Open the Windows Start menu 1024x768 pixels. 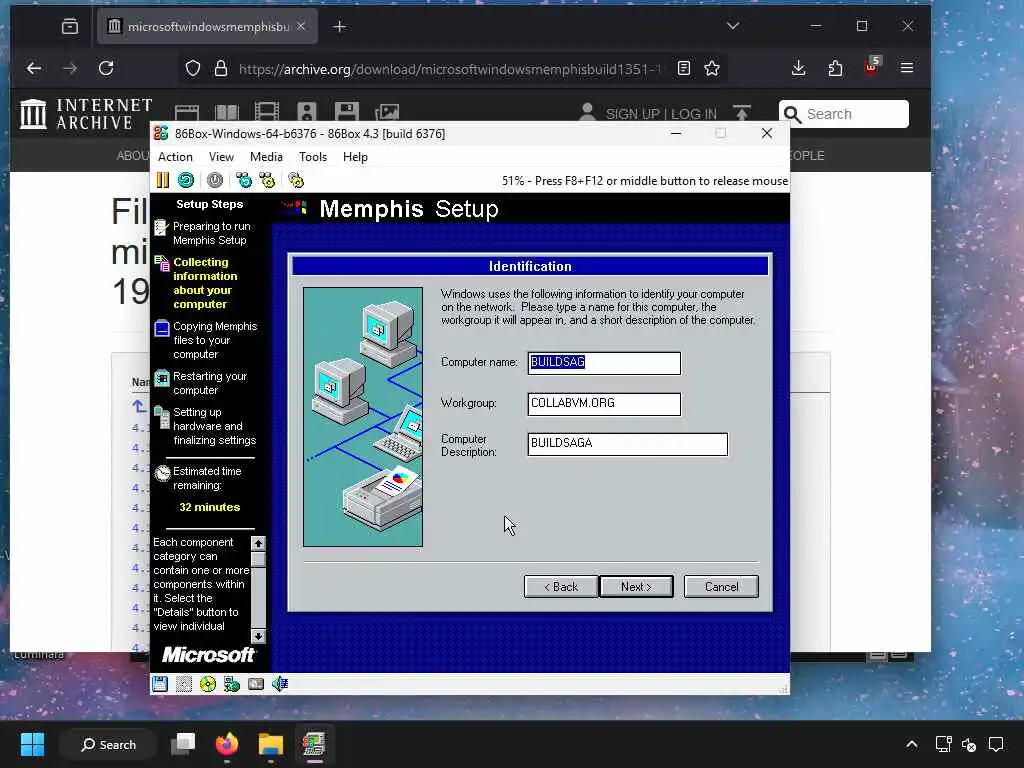click(32, 744)
